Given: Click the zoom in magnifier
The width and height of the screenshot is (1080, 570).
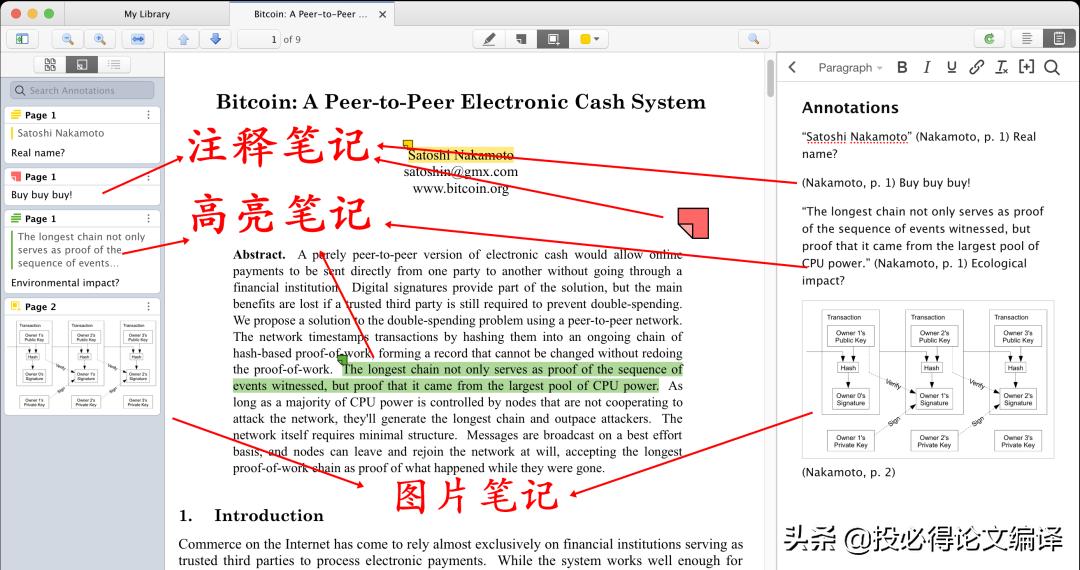Looking at the screenshot, I should coord(99,39).
